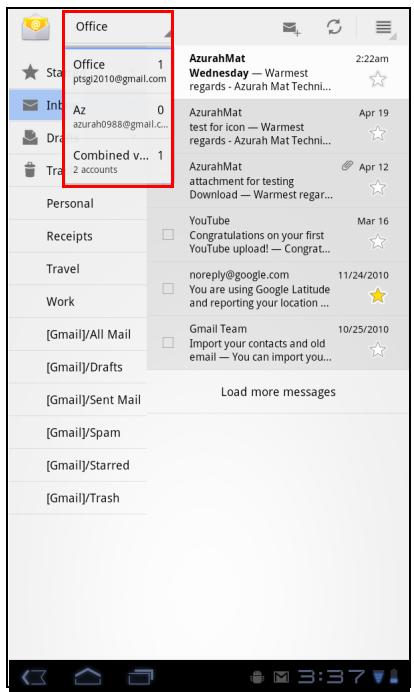414x692 pixels.
Task: Check the YouTube email checkbox
Action: (168, 234)
